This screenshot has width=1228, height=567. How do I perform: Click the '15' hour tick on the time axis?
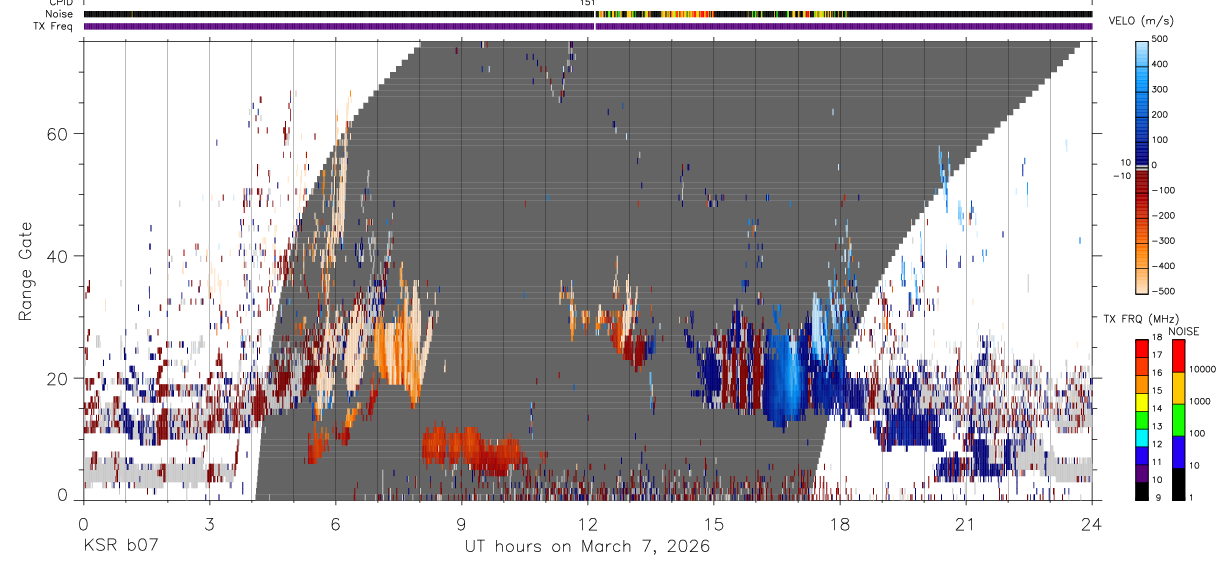click(x=714, y=523)
